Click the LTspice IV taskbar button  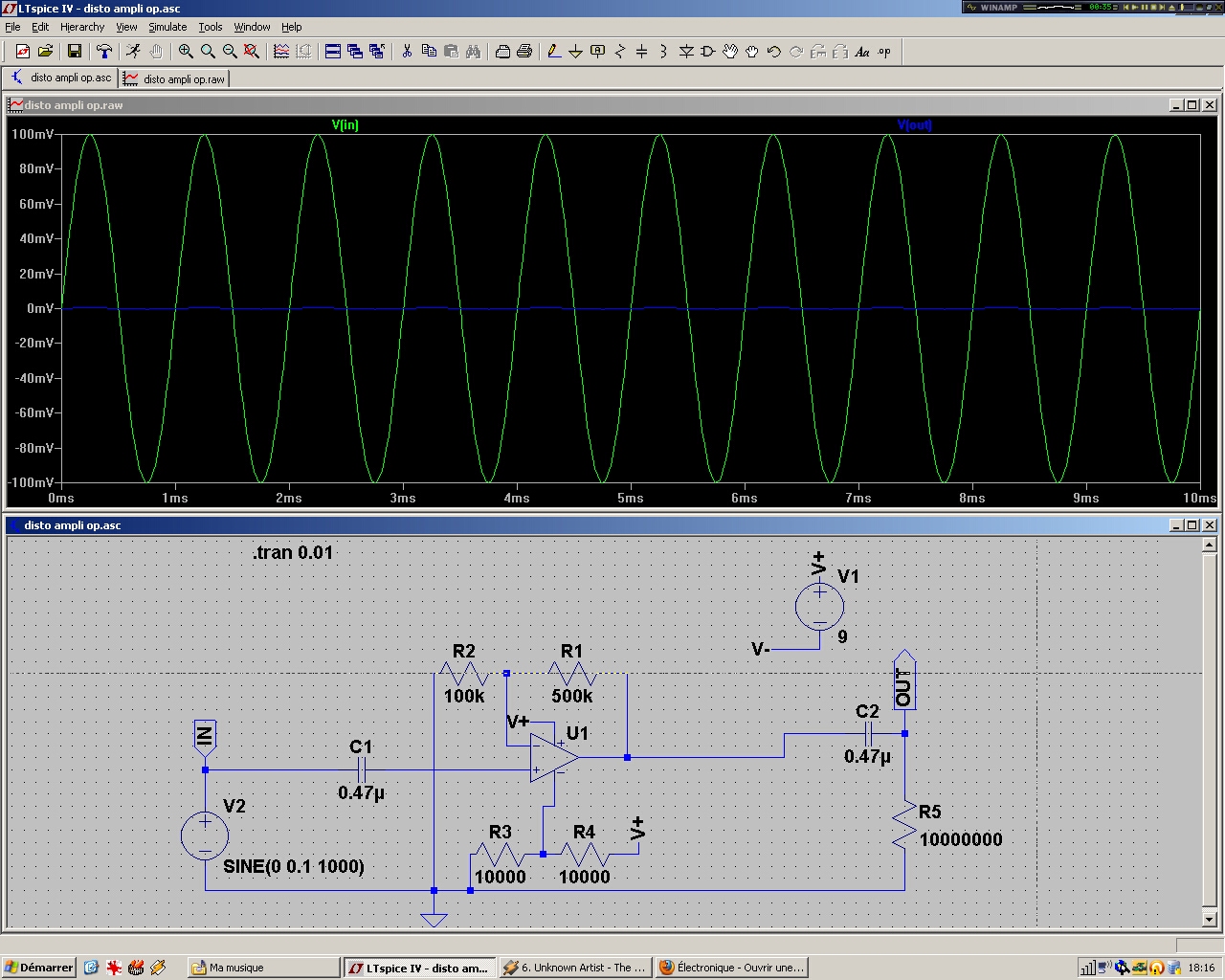[x=419, y=968]
